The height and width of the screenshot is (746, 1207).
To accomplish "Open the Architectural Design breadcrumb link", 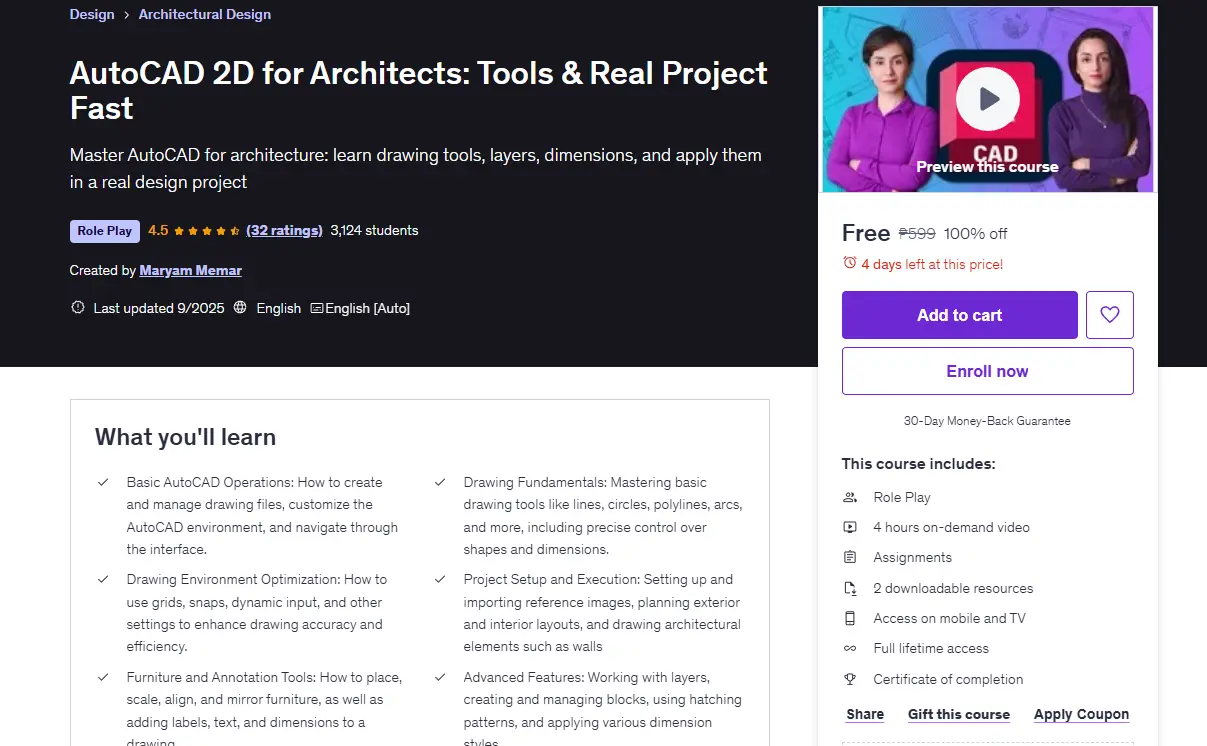I will 205,14.
